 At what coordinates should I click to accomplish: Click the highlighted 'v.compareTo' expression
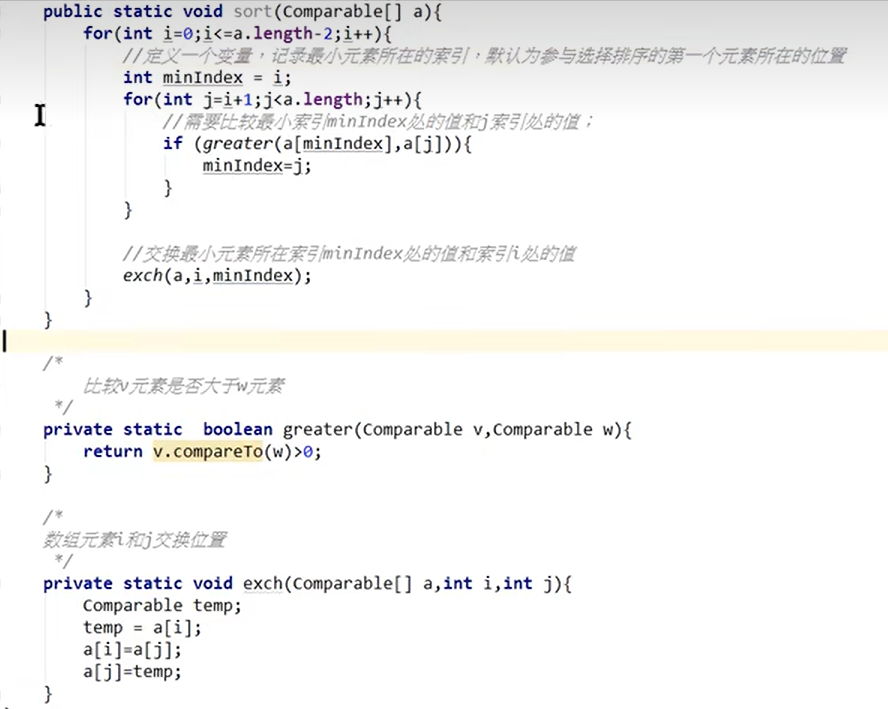tap(208, 452)
